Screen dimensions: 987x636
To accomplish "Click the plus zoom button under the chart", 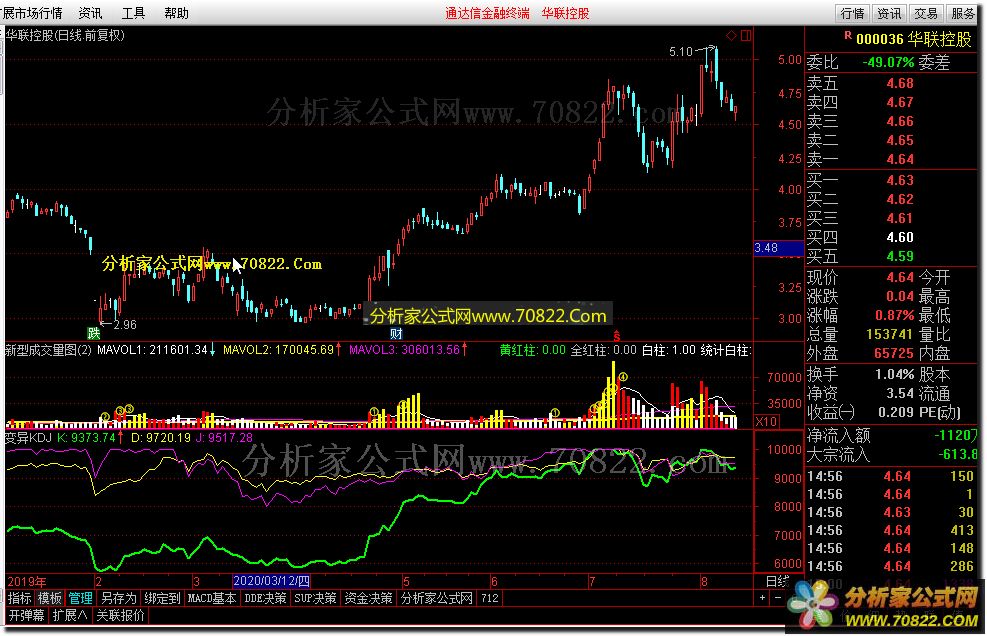I will pos(762,597).
